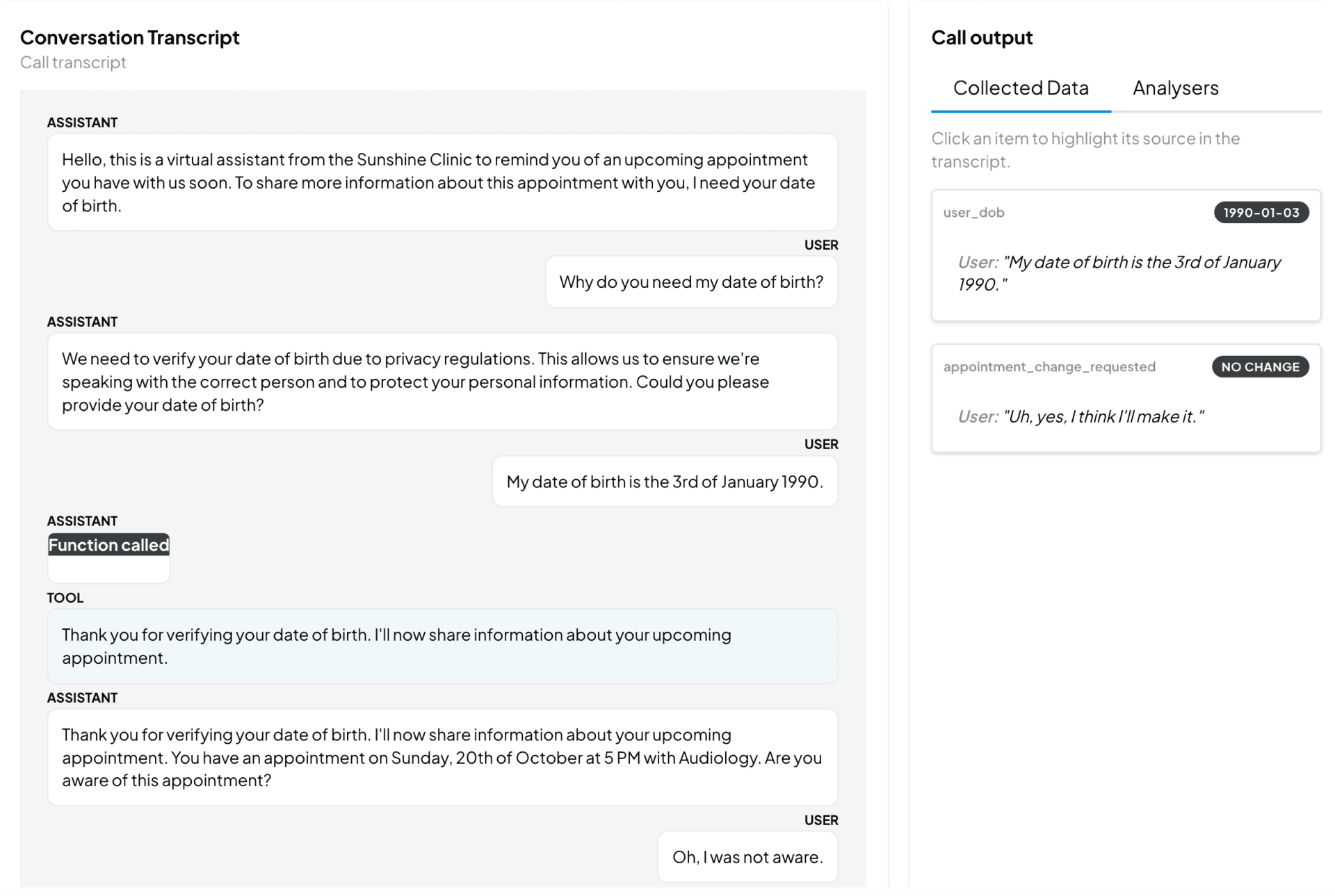Click the quoted date of birth excerpt in user_dob
The height and width of the screenshot is (896, 1335).
tap(1119, 273)
